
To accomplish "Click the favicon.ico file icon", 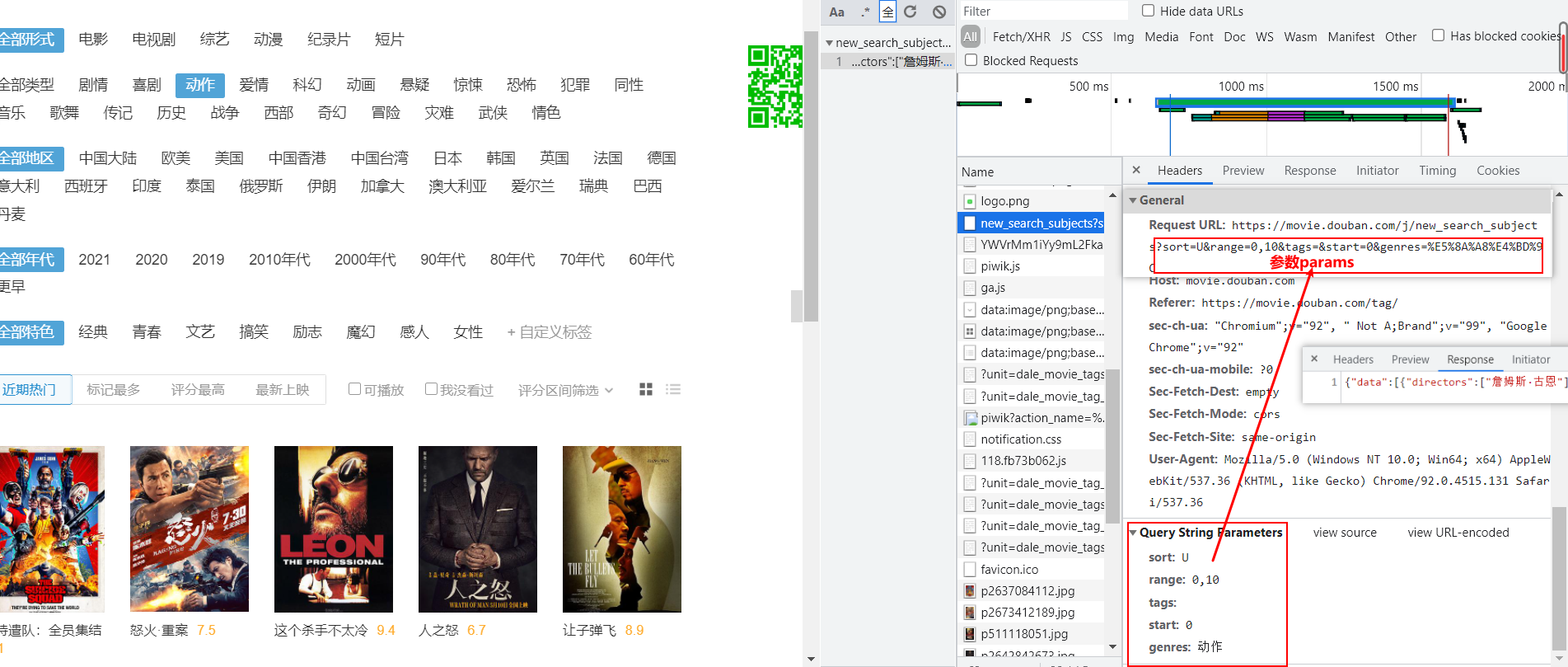I will [970, 570].
